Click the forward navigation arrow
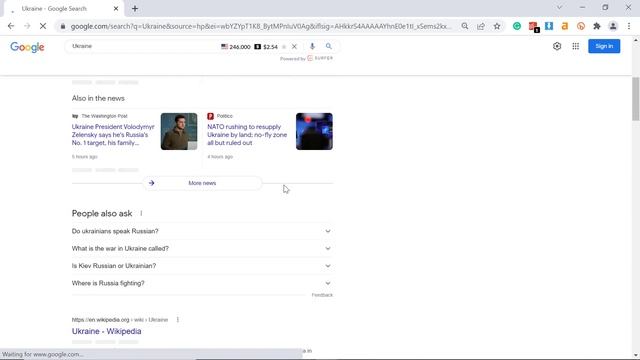The height and width of the screenshot is (360, 640). [27, 26]
